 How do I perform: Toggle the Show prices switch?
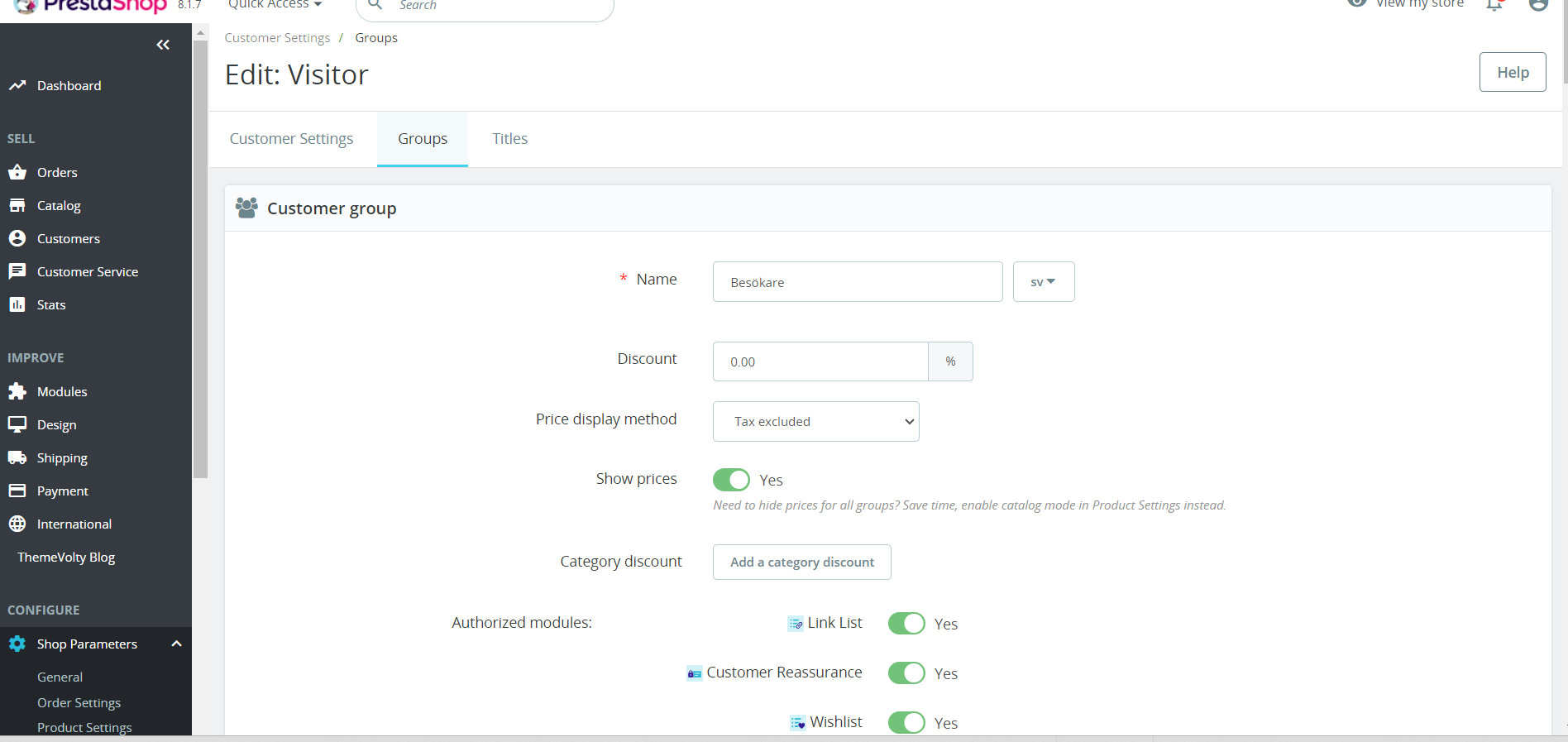coord(731,480)
